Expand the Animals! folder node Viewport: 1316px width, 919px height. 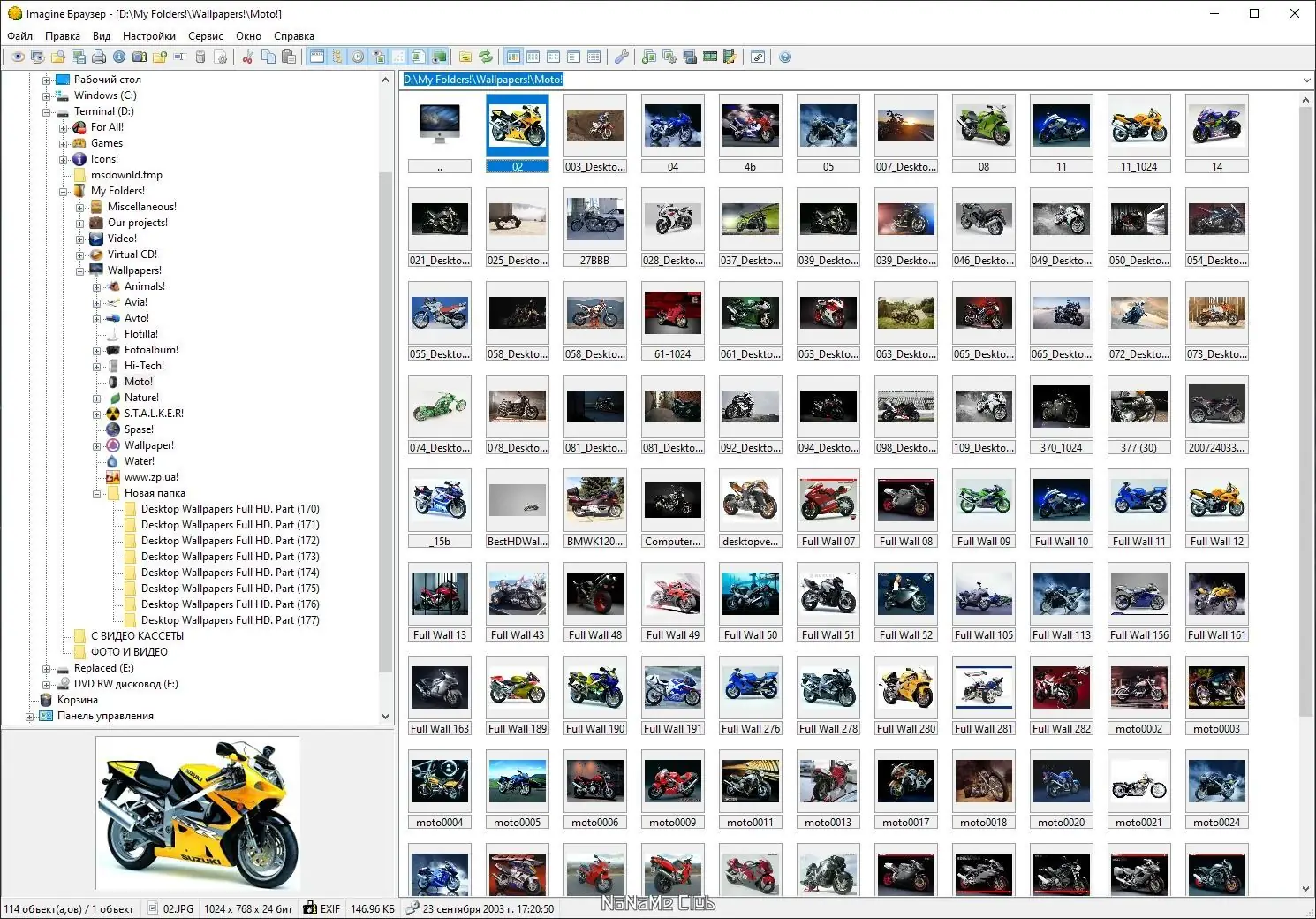pos(97,286)
